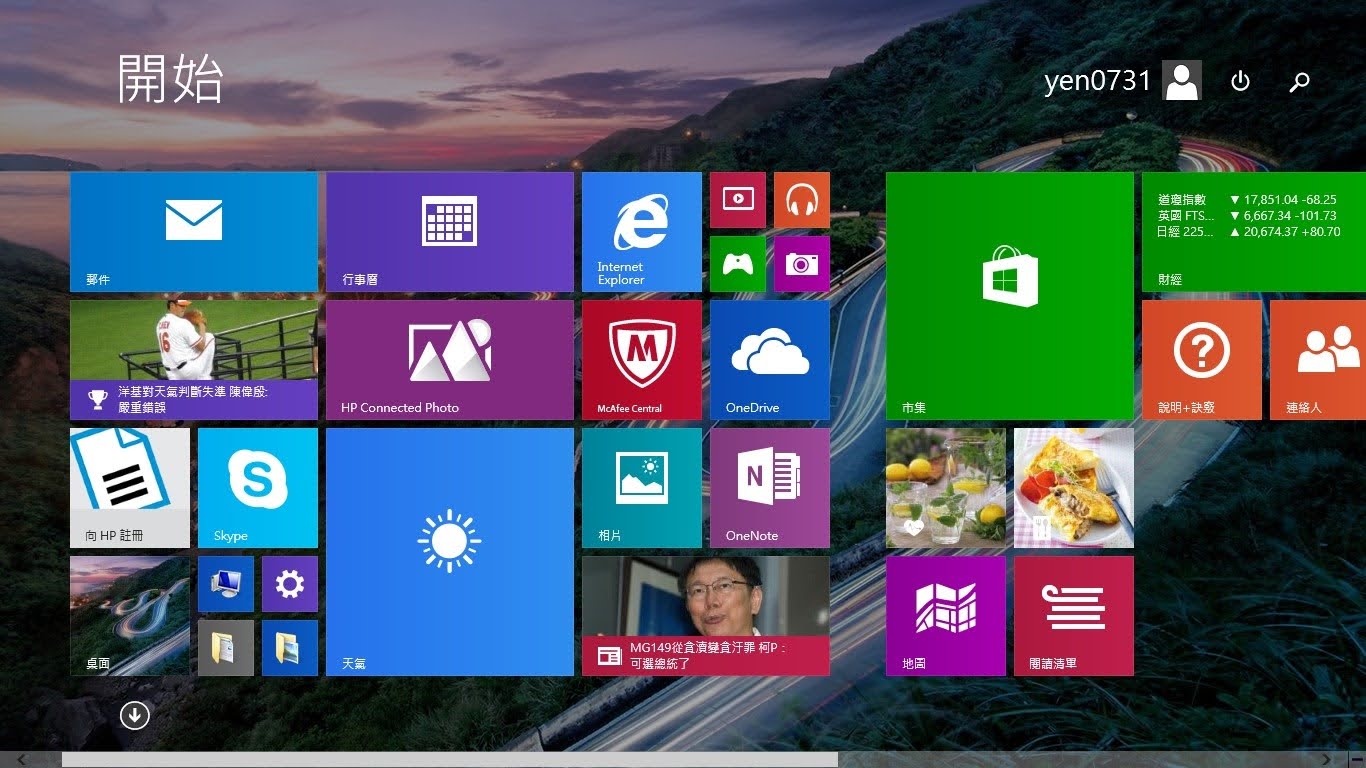Open the 市集 Store tile
The width and height of the screenshot is (1366, 768).
click(x=1010, y=296)
